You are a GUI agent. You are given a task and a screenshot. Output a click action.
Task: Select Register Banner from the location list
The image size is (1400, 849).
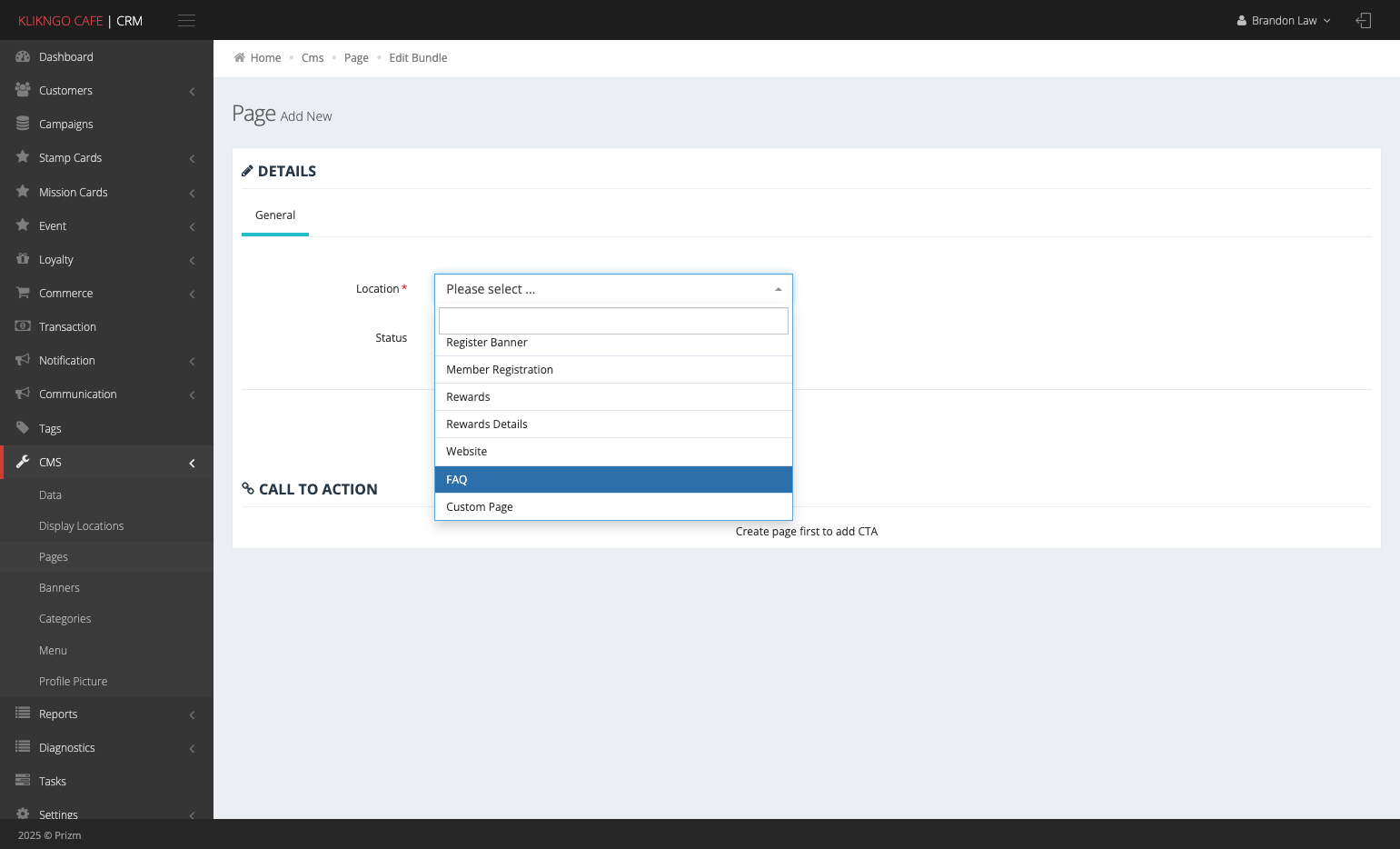(613, 343)
